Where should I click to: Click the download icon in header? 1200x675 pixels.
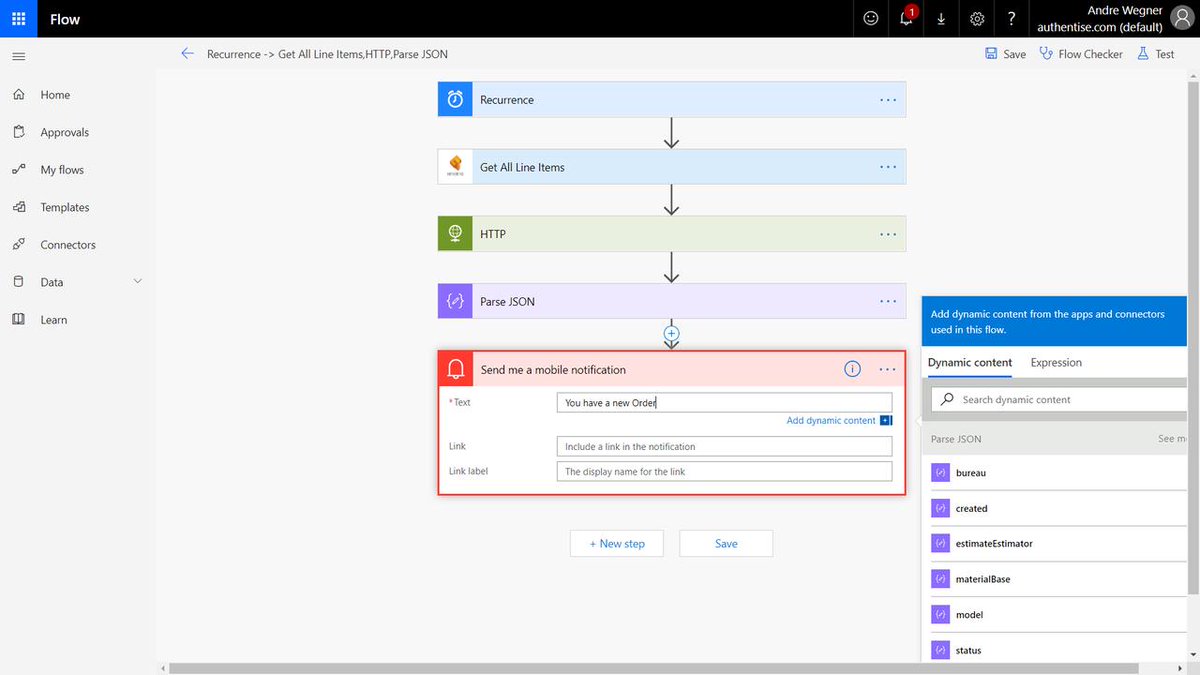tap(941, 18)
